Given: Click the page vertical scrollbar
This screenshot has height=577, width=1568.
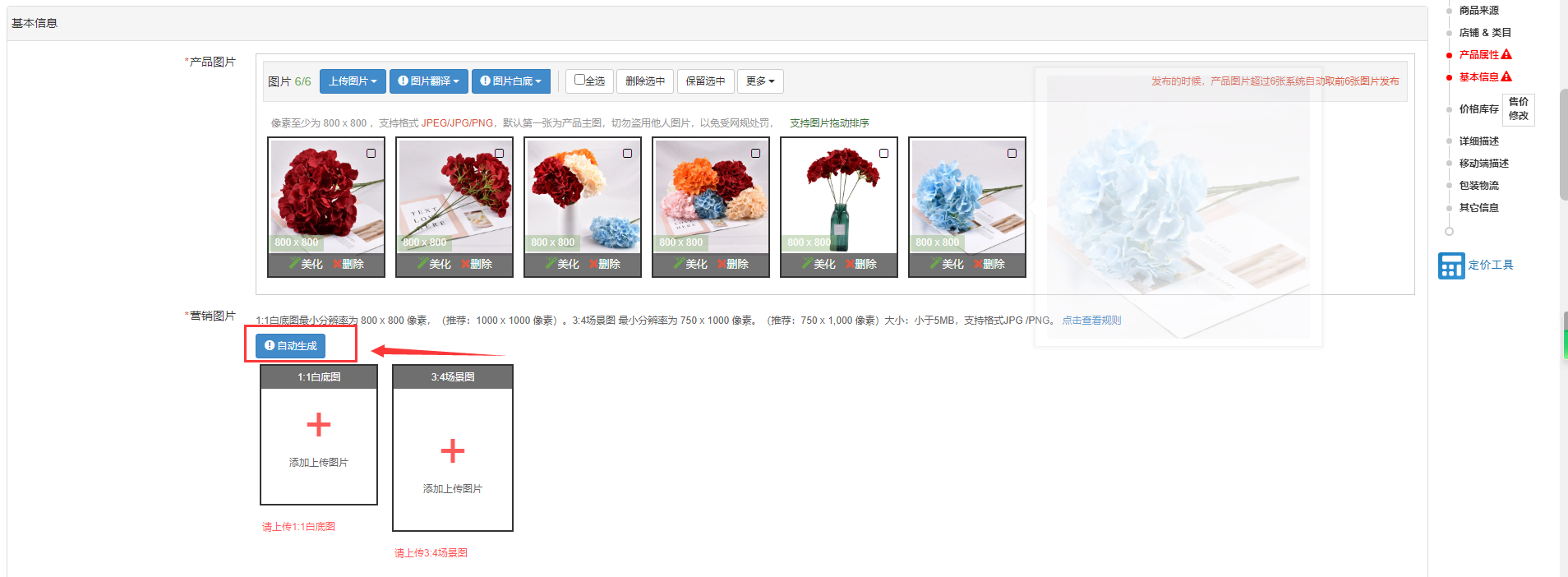Looking at the screenshot, I should [x=1564, y=144].
